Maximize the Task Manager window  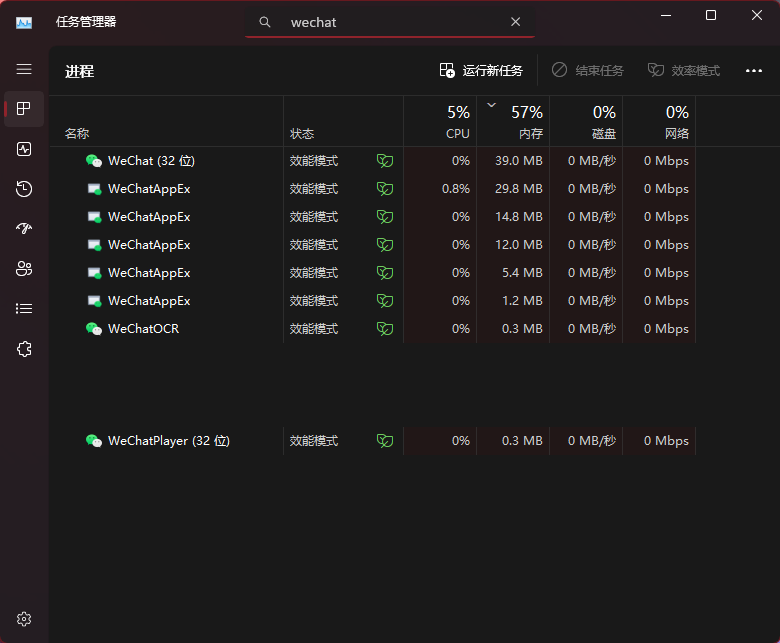(711, 15)
